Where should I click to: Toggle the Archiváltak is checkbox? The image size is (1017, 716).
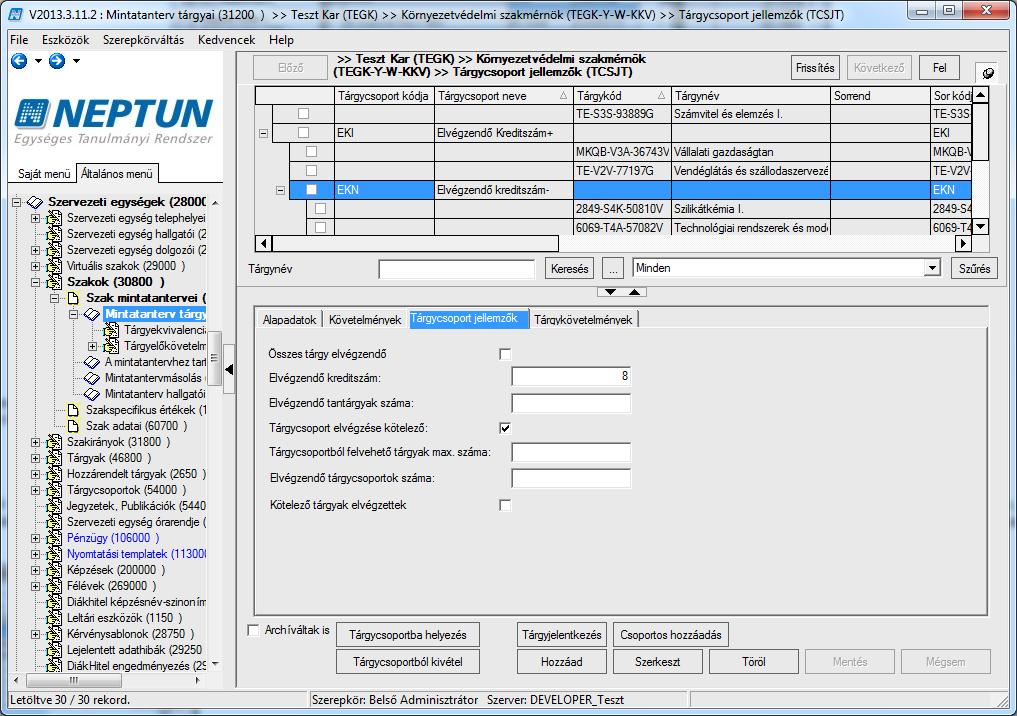pos(254,630)
